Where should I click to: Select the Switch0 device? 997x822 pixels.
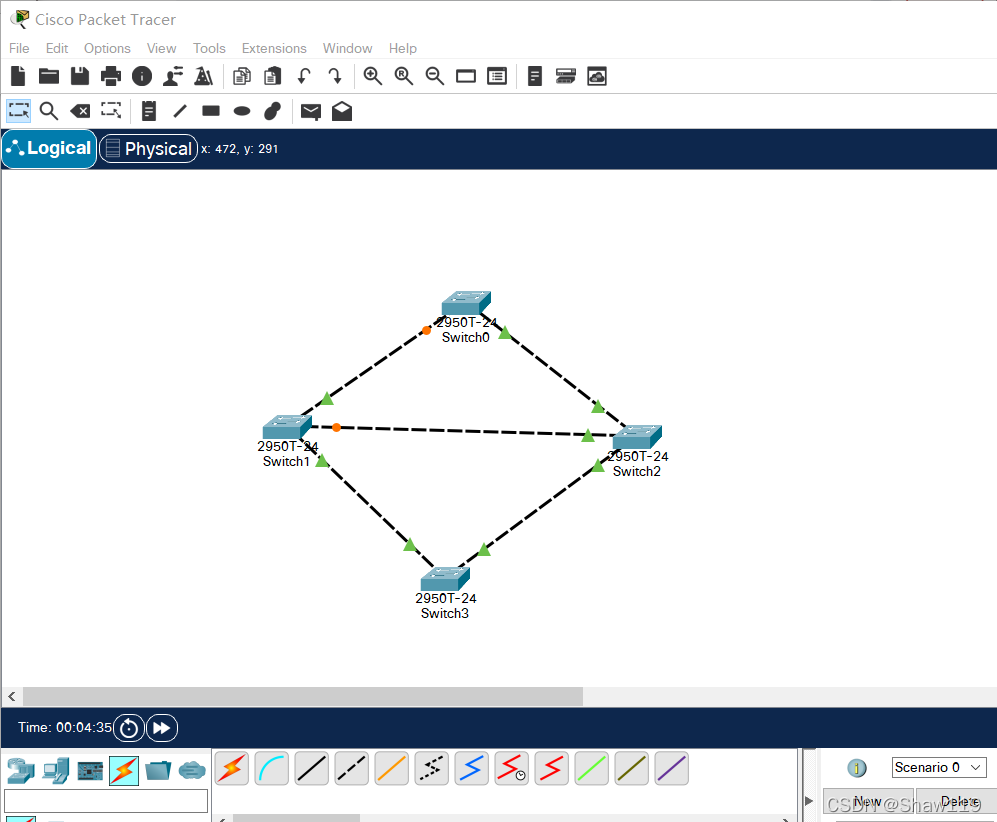tap(466, 303)
